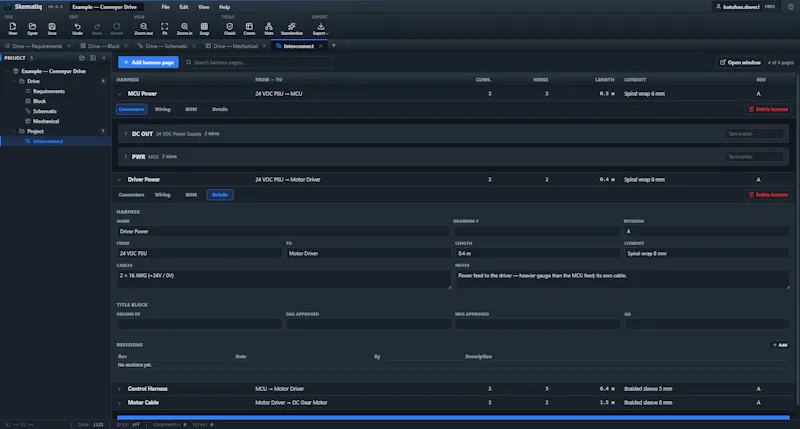Open the PWR Termination dropdown
The width and height of the screenshot is (800, 429).
point(754,157)
